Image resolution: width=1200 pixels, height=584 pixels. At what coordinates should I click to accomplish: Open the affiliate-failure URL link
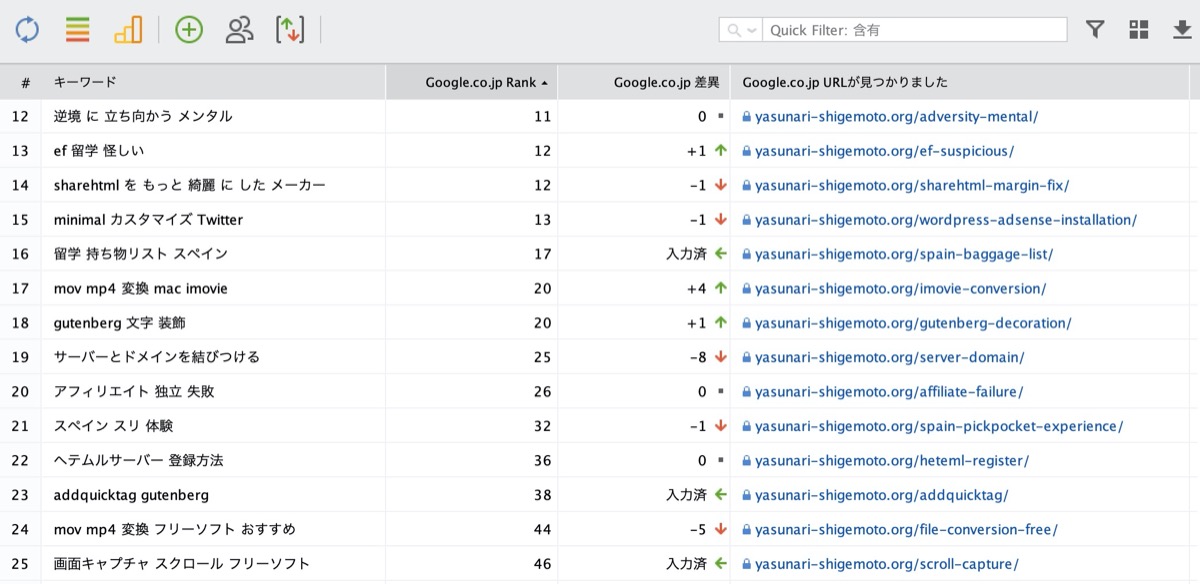[x=889, y=392]
